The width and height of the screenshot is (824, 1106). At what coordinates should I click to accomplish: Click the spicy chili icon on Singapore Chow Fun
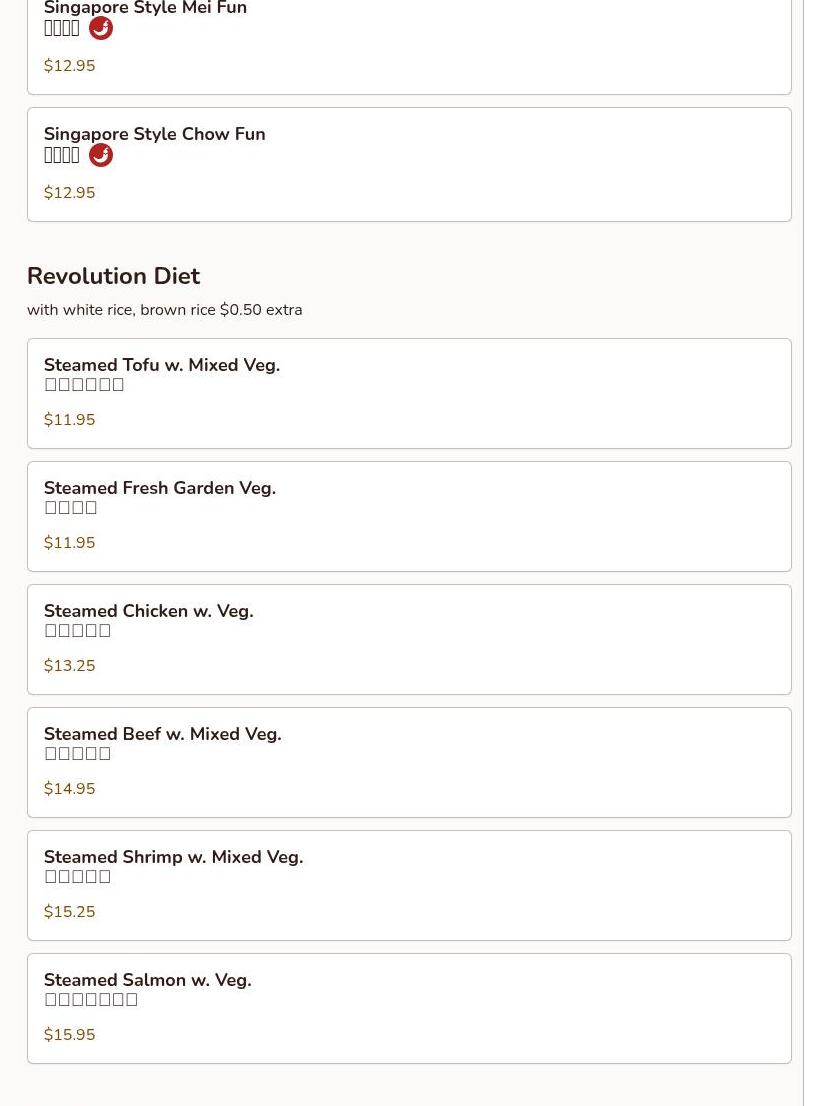101,155
